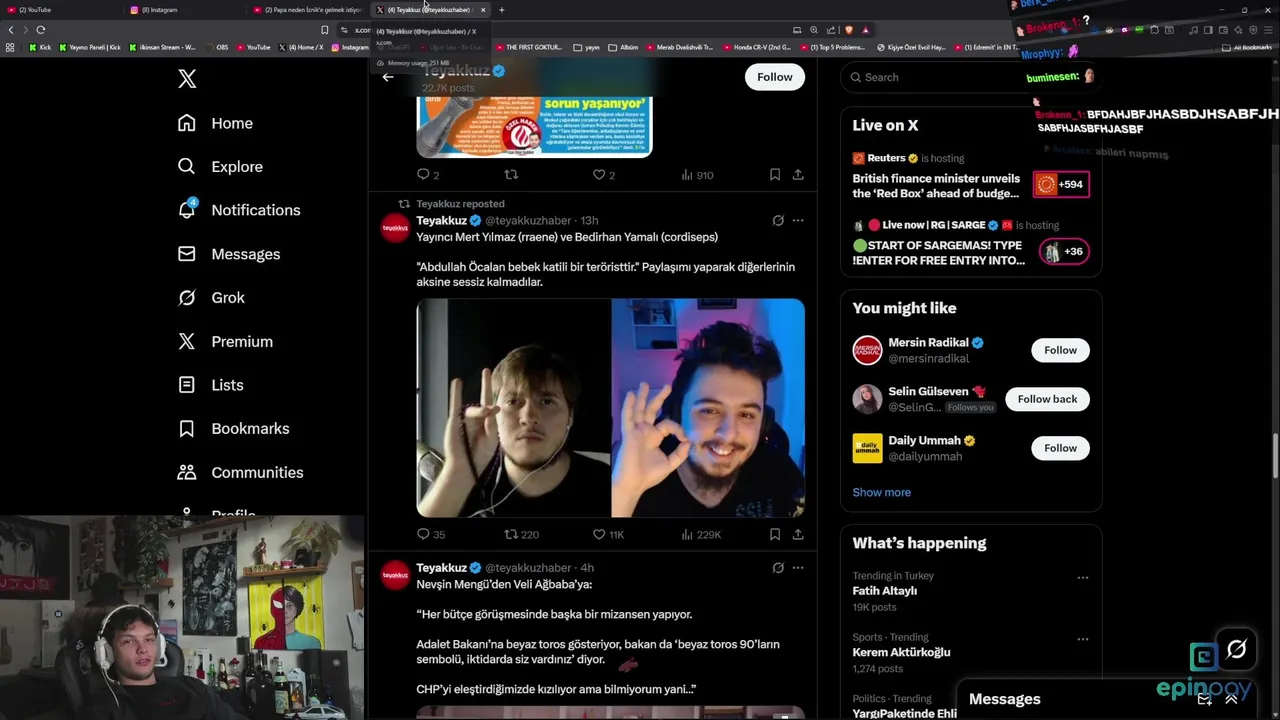Bookmark the top post with 910 views
The width and height of the screenshot is (1280, 720).
coord(775,175)
